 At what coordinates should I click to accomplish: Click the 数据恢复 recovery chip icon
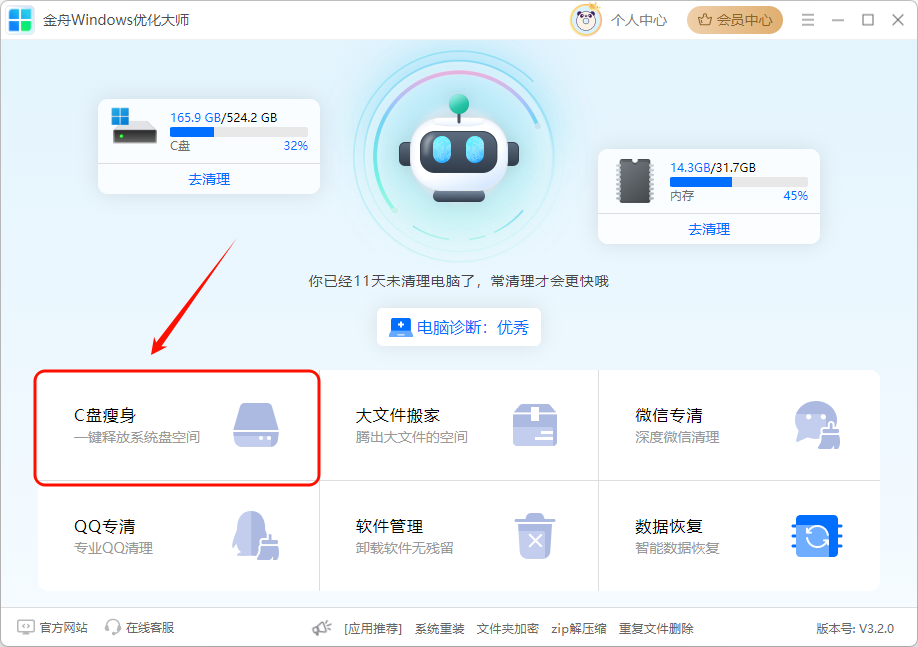(x=817, y=536)
